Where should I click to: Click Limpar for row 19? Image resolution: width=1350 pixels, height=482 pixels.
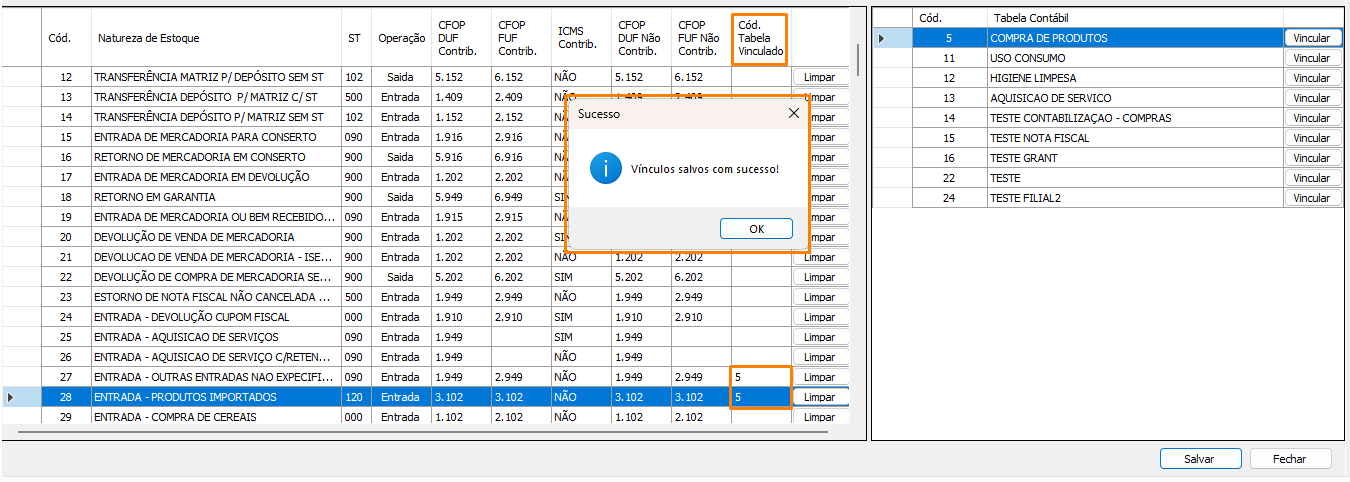coord(820,217)
